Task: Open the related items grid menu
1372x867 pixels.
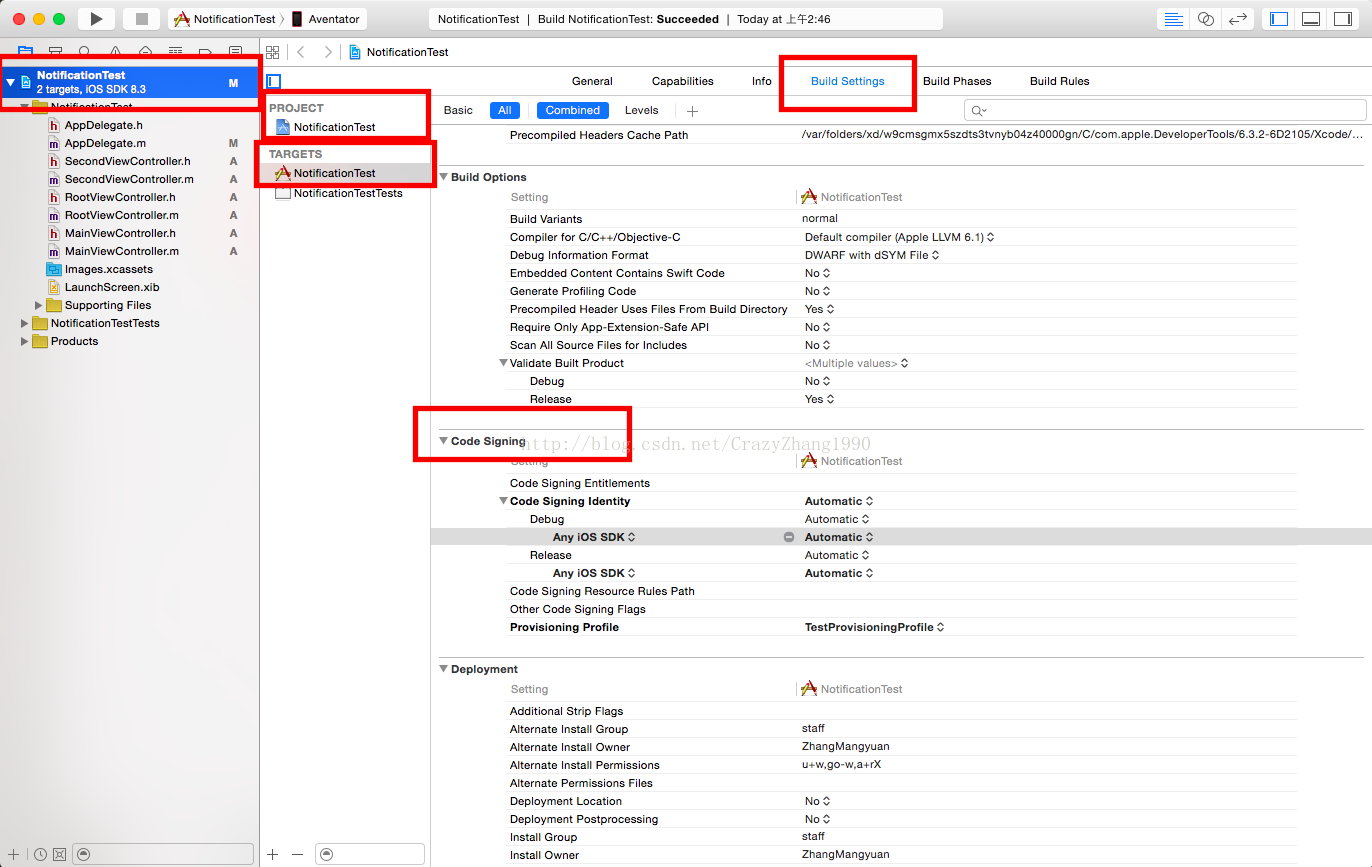Action: click(x=272, y=52)
